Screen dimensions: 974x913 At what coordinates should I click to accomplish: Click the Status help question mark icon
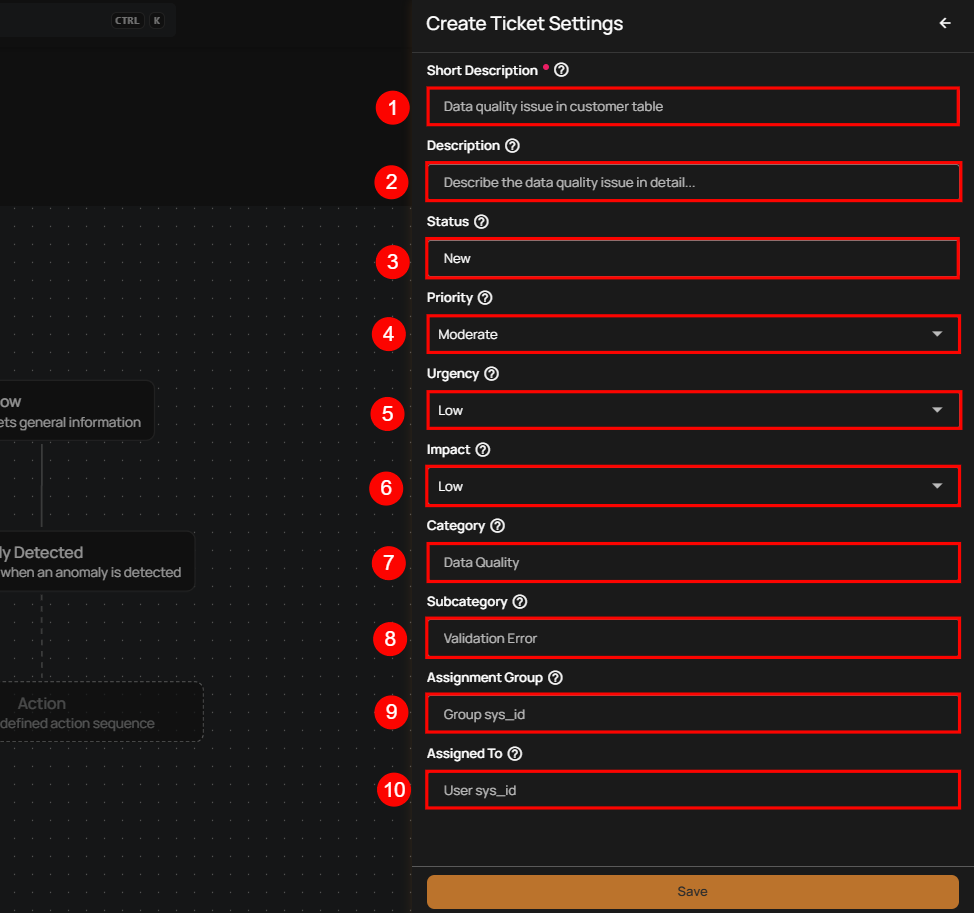(x=481, y=222)
